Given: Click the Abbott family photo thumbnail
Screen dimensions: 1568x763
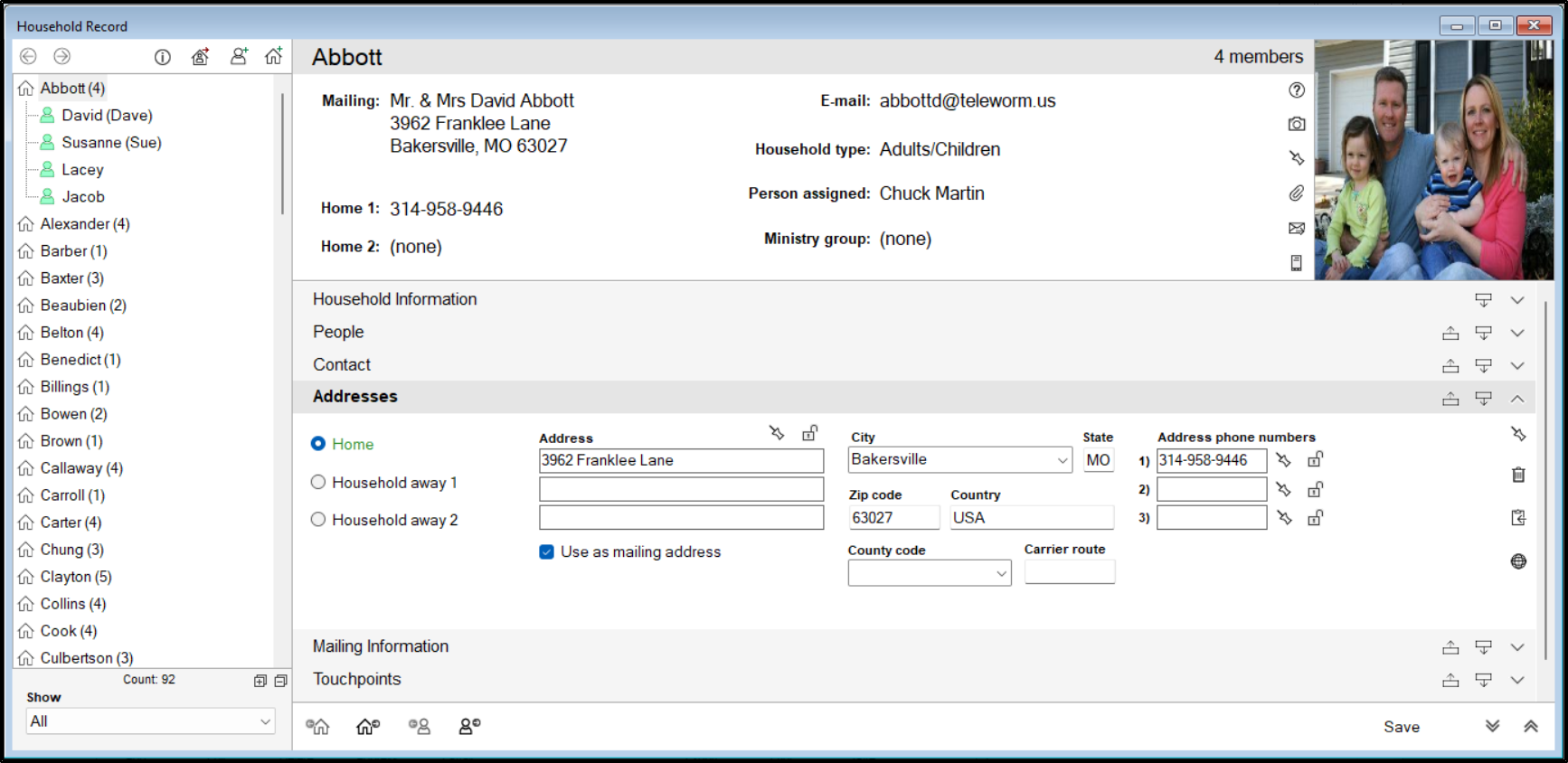Looking at the screenshot, I should click(x=1432, y=160).
